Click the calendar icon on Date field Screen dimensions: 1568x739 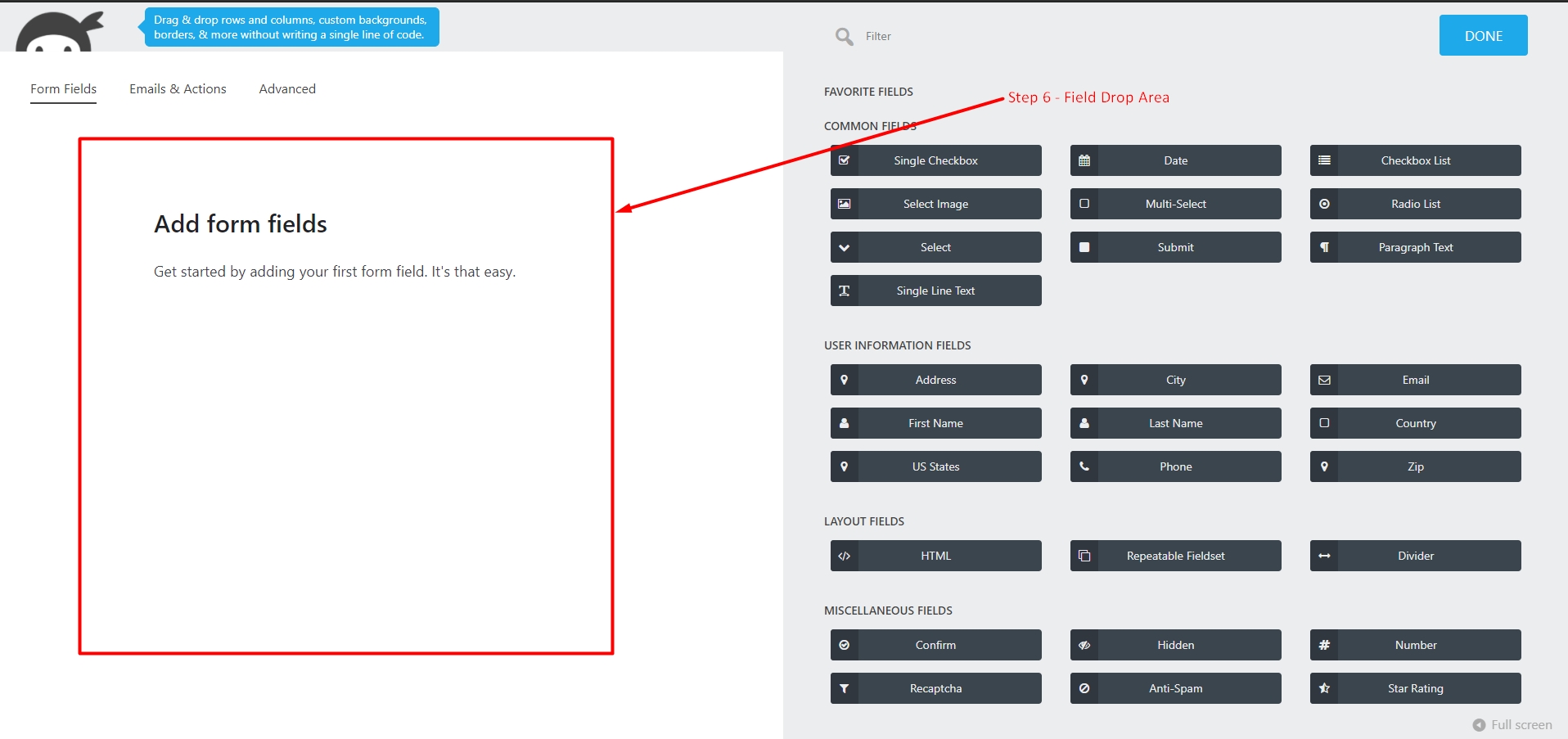point(1084,160)
